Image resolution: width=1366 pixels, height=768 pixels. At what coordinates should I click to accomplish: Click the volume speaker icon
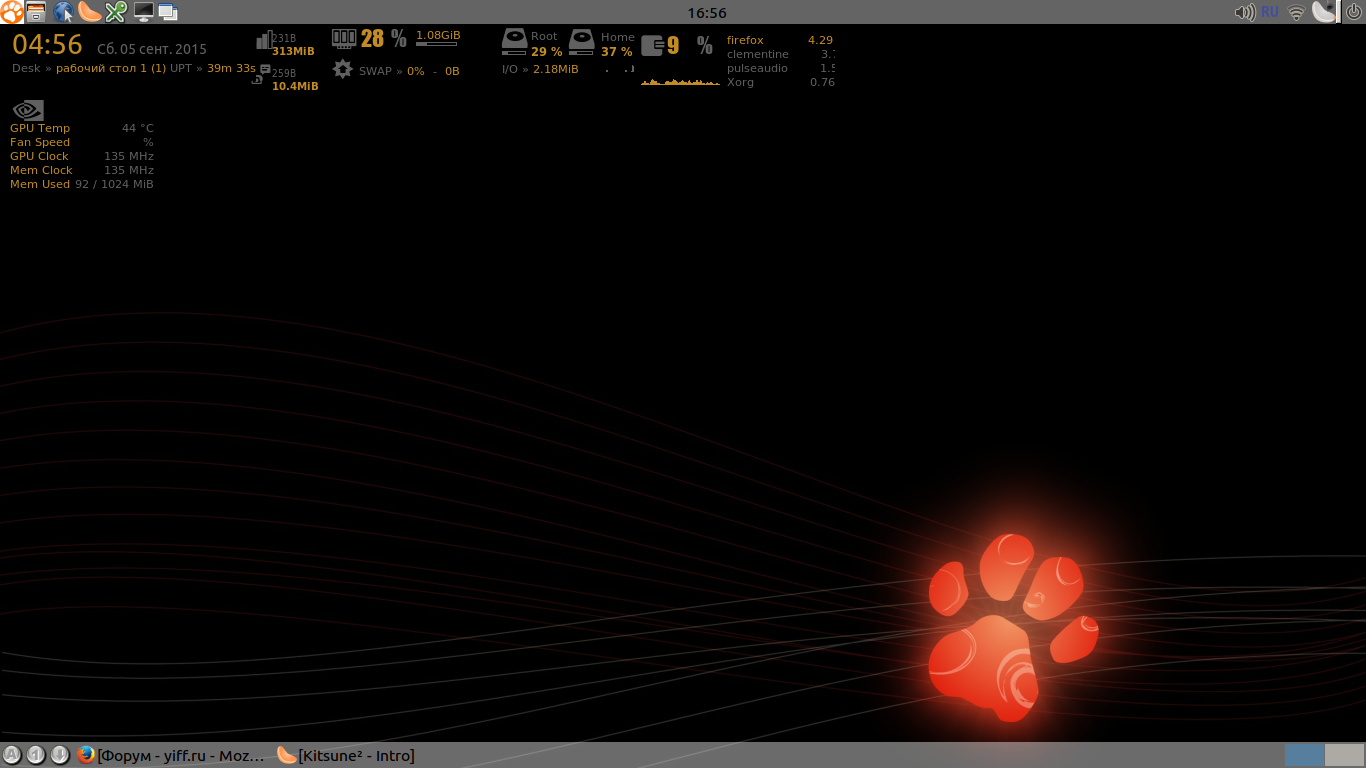[x=1244, y=12]
